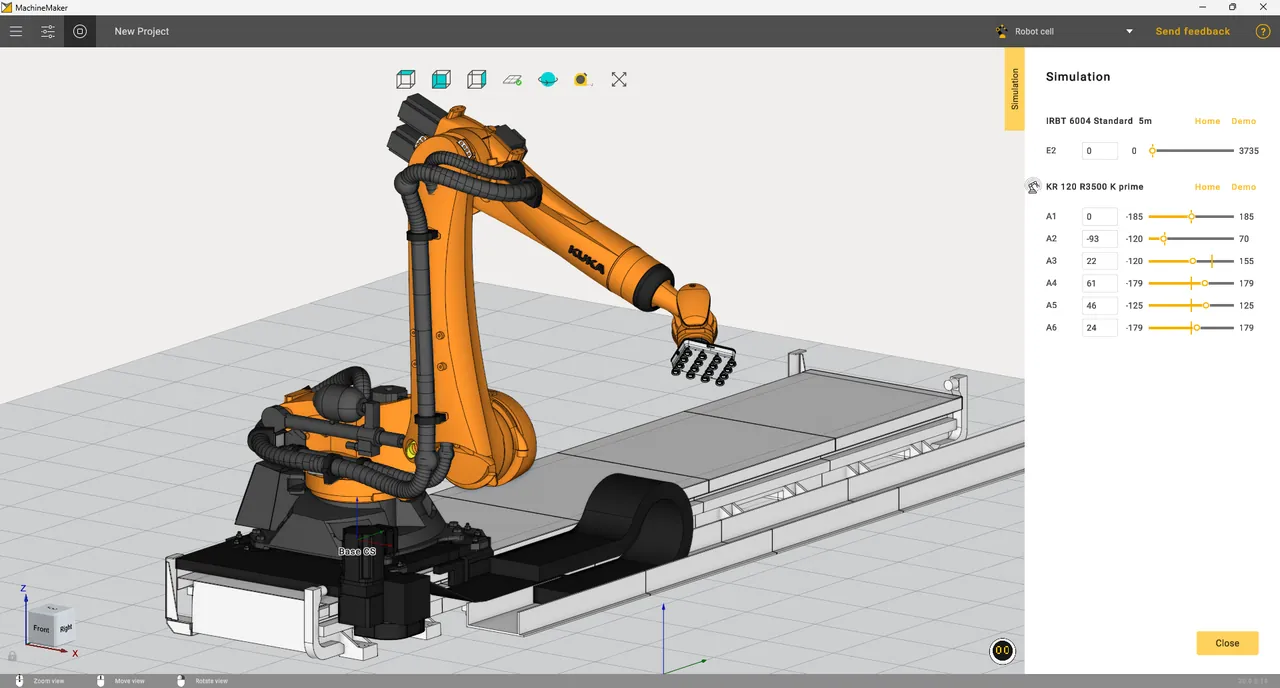The image size is (1280, 688).
Task: Click the fit-to-screen arrows icon
Action: click(x=619, y=79)
